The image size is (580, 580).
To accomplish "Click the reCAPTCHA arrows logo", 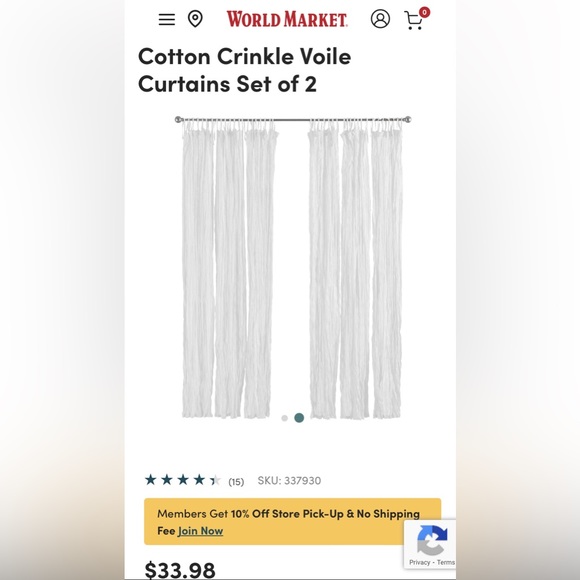I will pyautogui.click(x=432, y=540).
